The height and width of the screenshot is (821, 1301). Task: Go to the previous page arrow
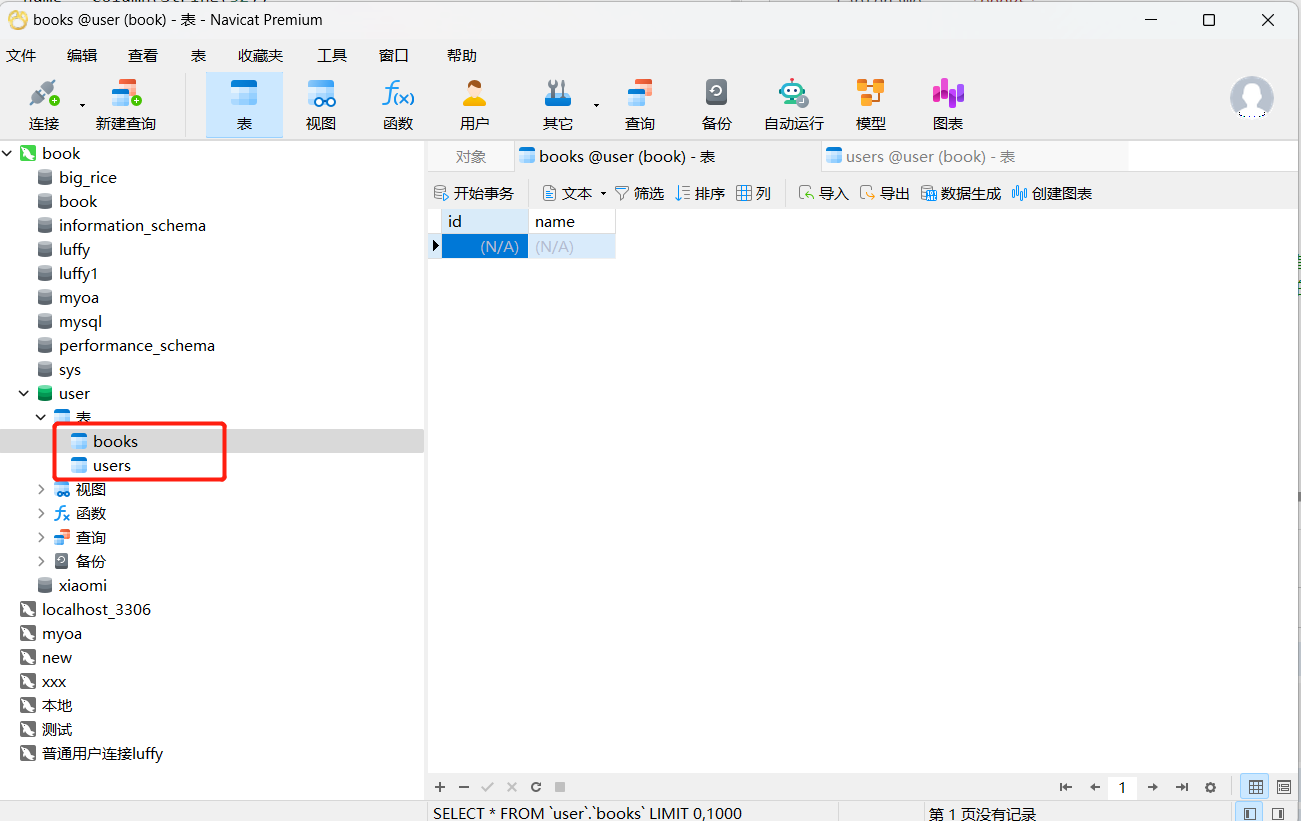(1095, 788)
